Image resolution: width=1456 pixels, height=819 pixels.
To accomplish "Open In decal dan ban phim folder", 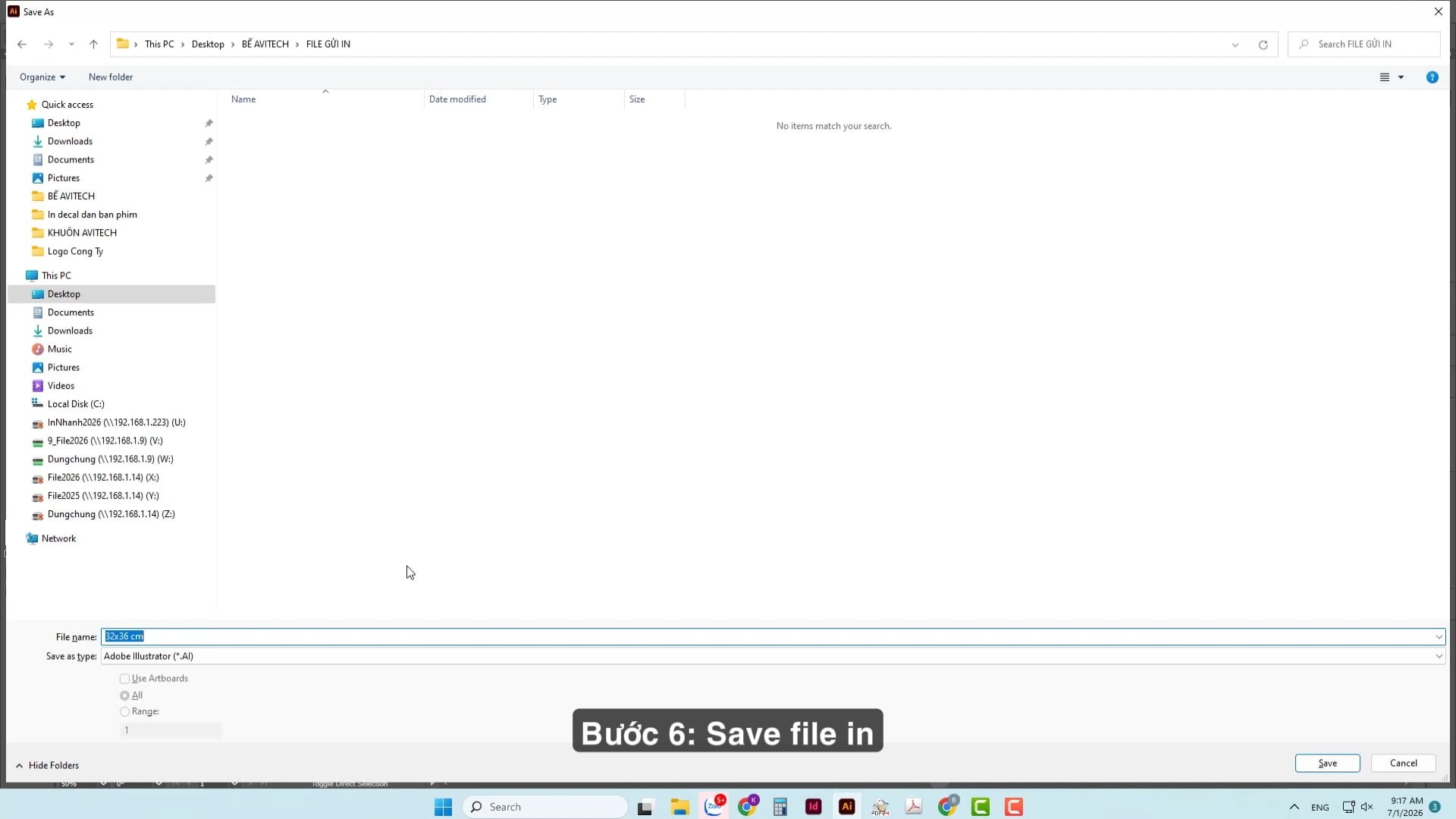I will tap(92, 215).
